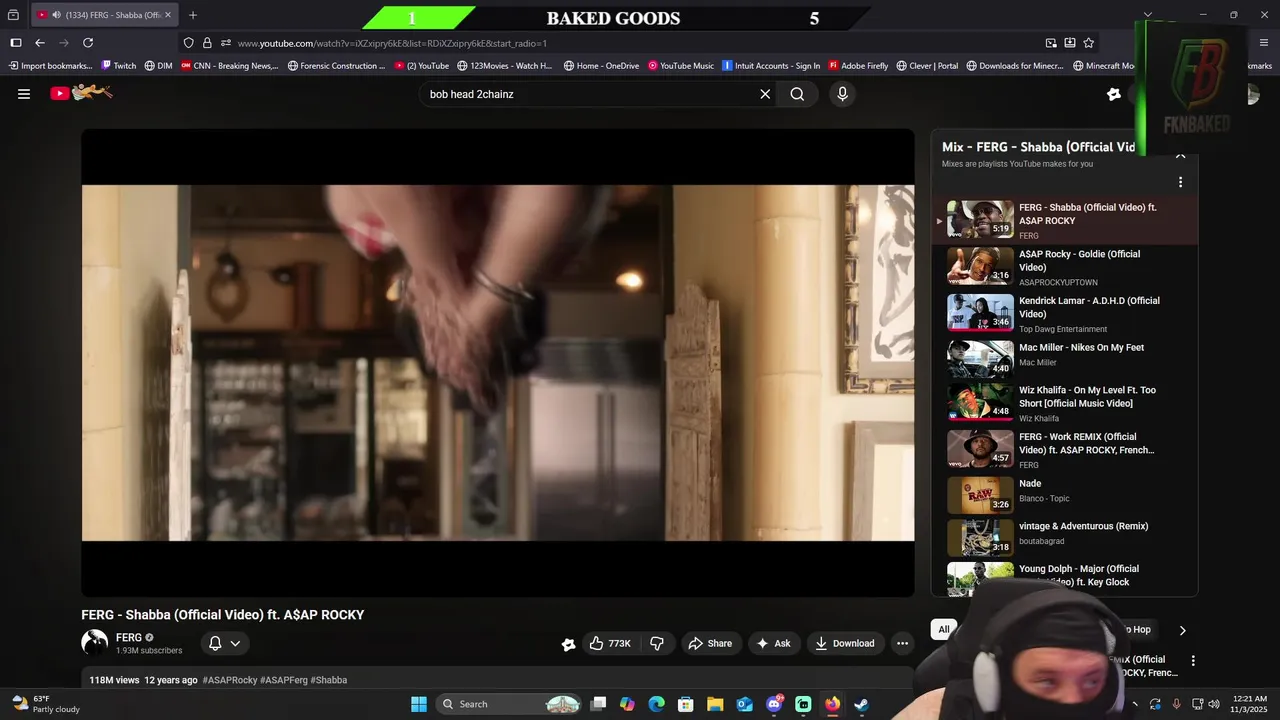
Task: Play A$AP Rocky - Goldie from the mix
Action: click(1065, 267)
